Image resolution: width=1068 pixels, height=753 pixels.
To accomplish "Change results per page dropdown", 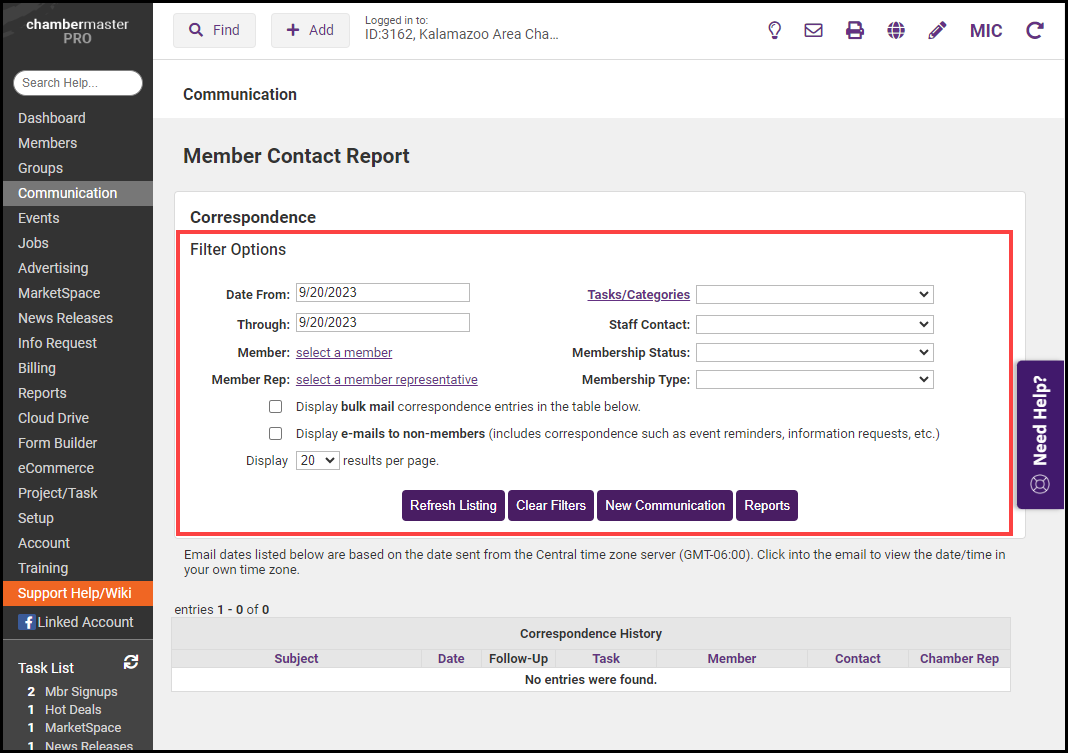I will 317,461.
